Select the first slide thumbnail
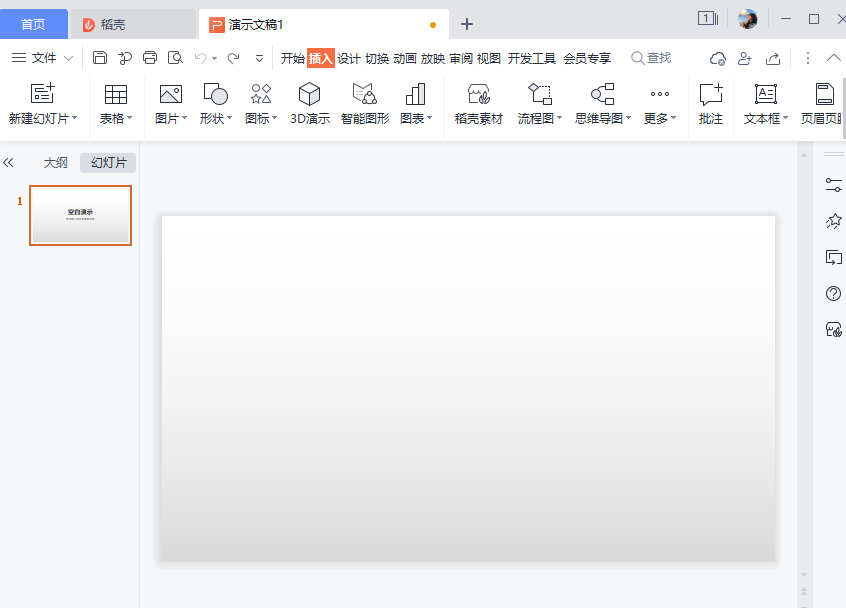 [x=80, y=215]
